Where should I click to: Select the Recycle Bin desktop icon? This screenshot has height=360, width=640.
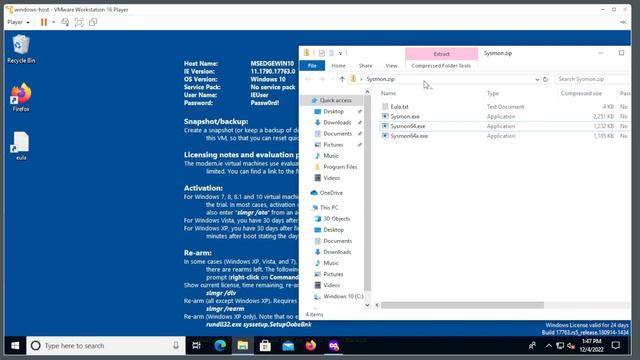21,49
